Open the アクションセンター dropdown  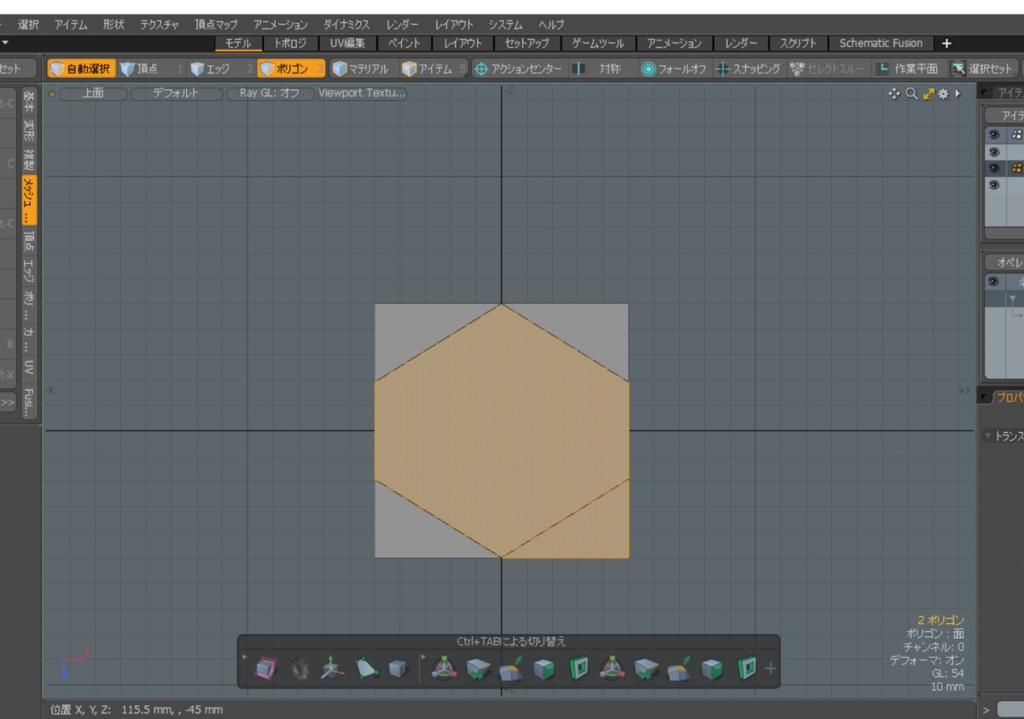(x=519, y=69)
